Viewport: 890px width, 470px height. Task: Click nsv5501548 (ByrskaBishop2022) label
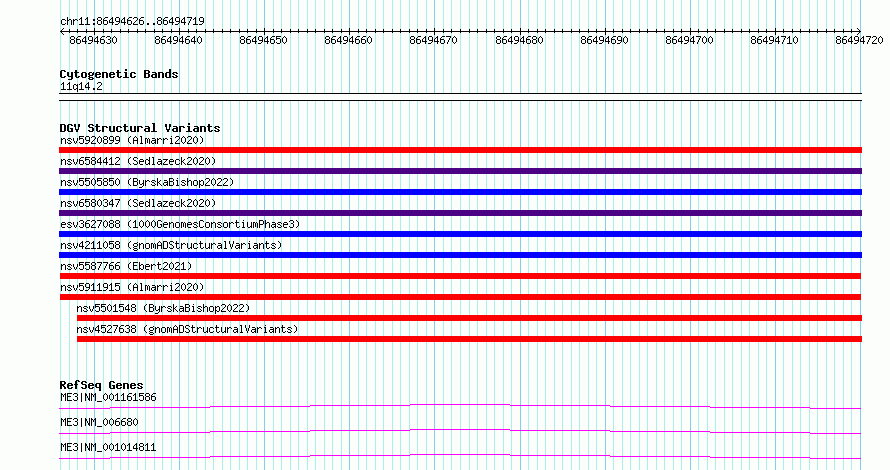coord(163,308)
